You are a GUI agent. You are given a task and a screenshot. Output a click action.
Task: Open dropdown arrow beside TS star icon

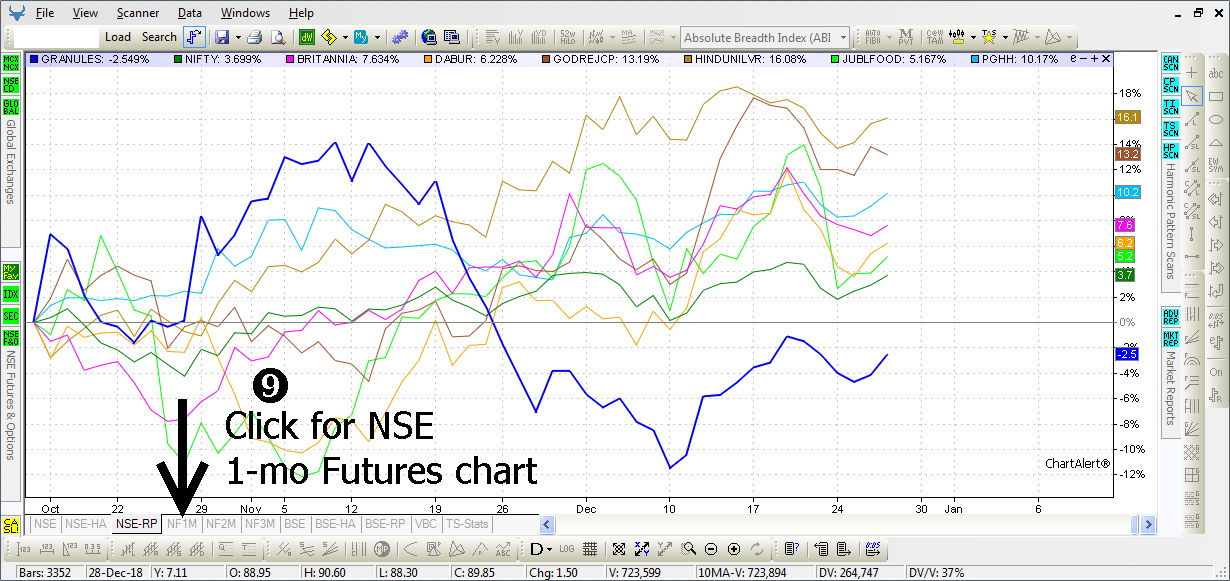(1003, 37)
